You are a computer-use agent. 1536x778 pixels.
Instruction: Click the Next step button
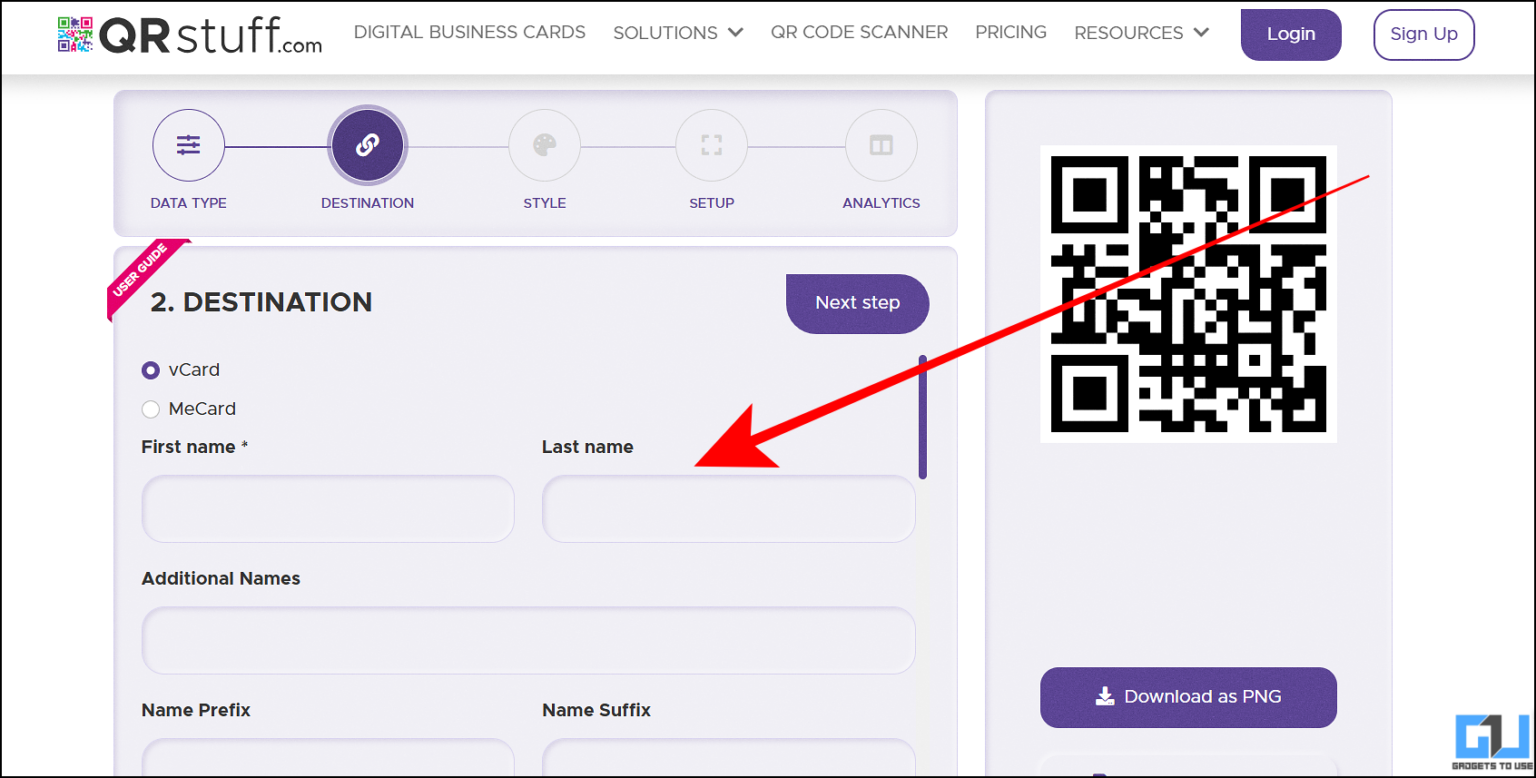coord(857,303)
